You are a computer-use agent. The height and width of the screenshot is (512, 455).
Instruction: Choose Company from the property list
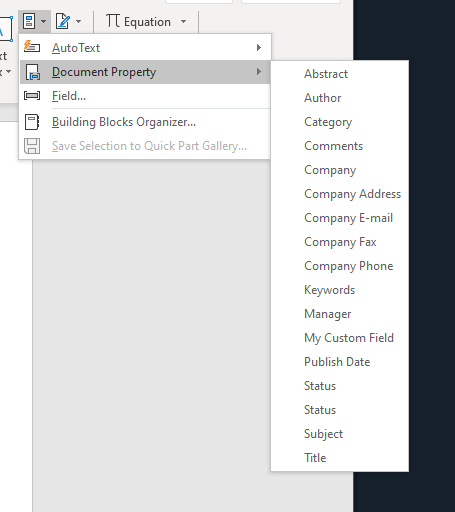[x=340, y=170]
